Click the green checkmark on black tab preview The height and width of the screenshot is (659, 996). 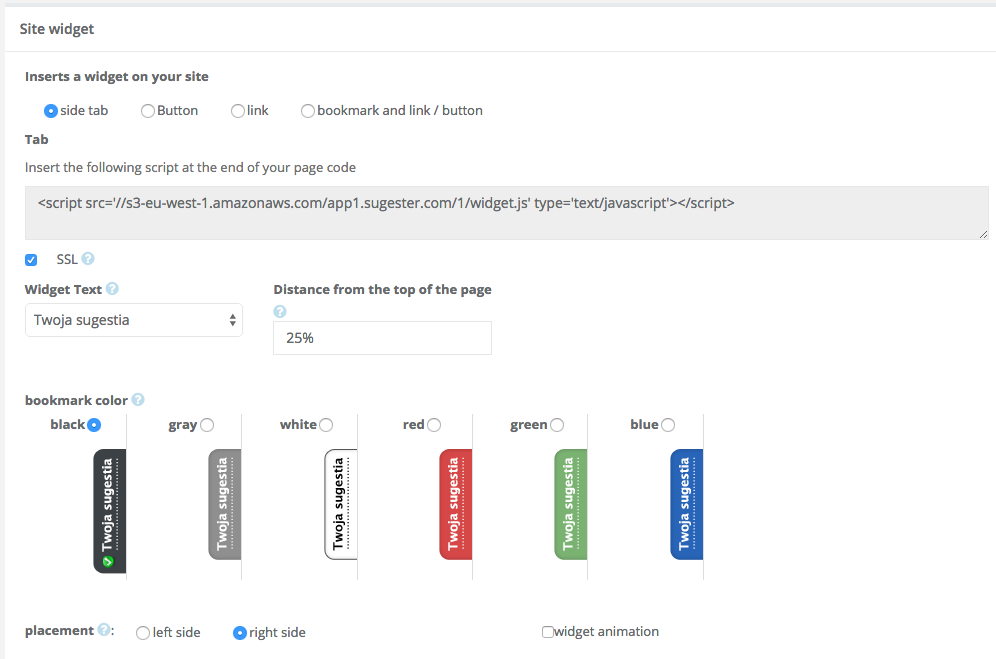point(110,563)
